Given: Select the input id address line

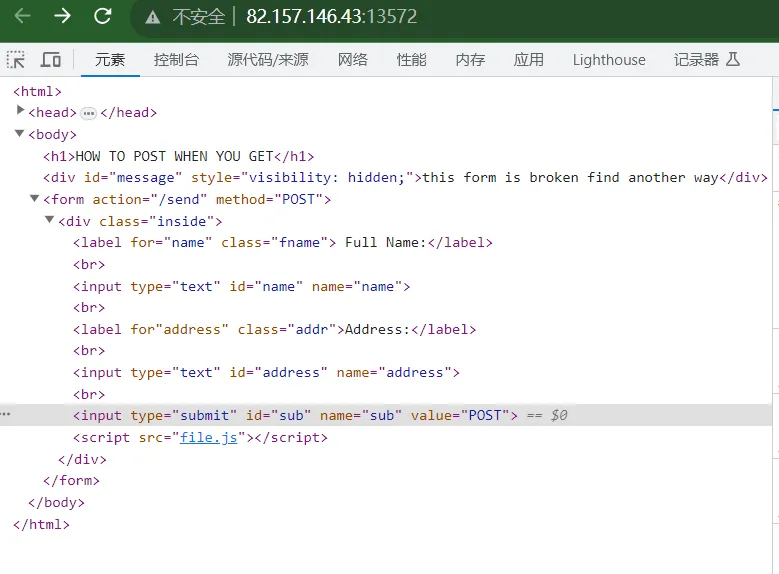Looking at the screenshot, I should point(266,373).
